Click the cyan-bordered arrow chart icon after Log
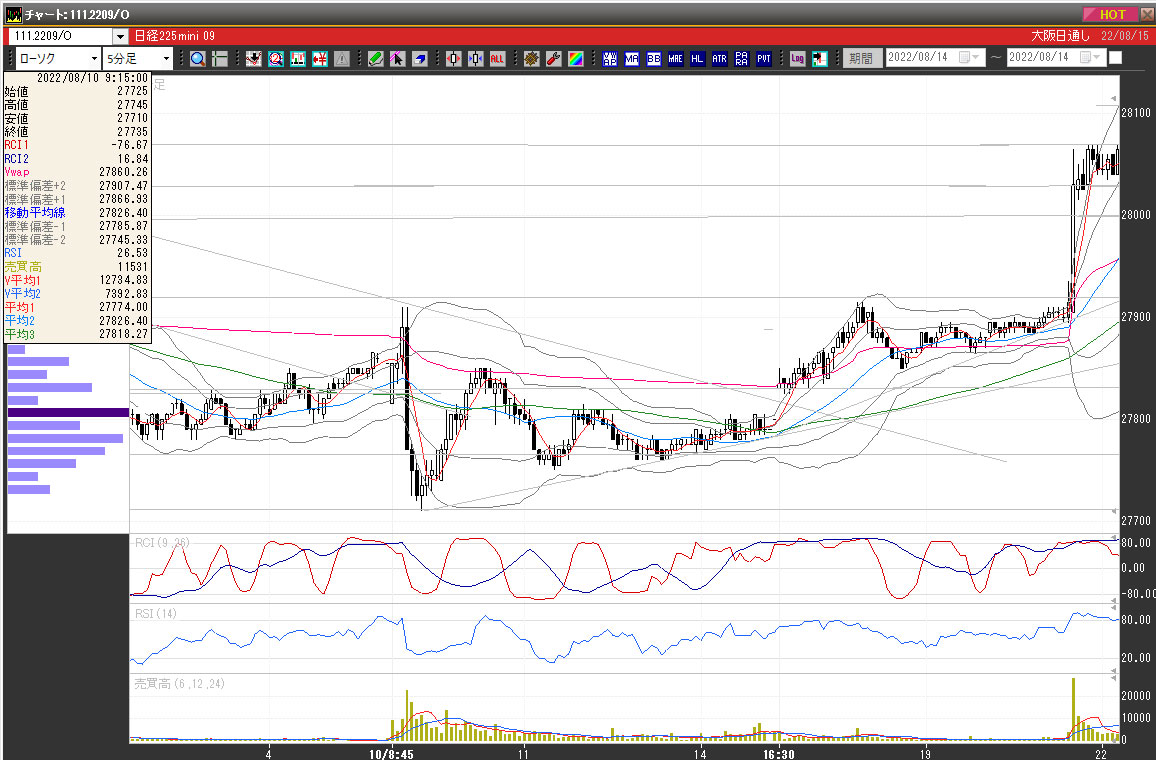This screenshot has height=760, width=1156. (x=819, y=59)
